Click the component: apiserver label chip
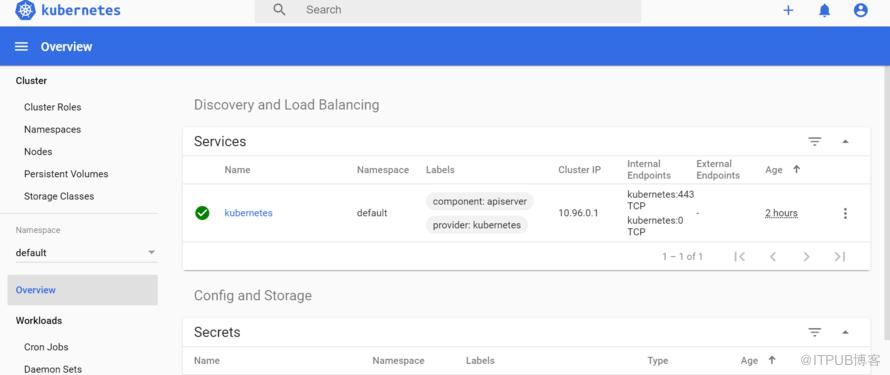Viewport: 890px width, 375px height. [480, 201]
